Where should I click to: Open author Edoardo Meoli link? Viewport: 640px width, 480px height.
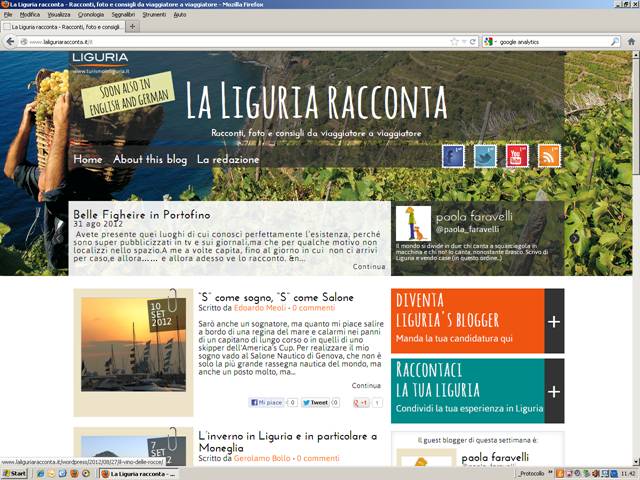pos(260,308)
